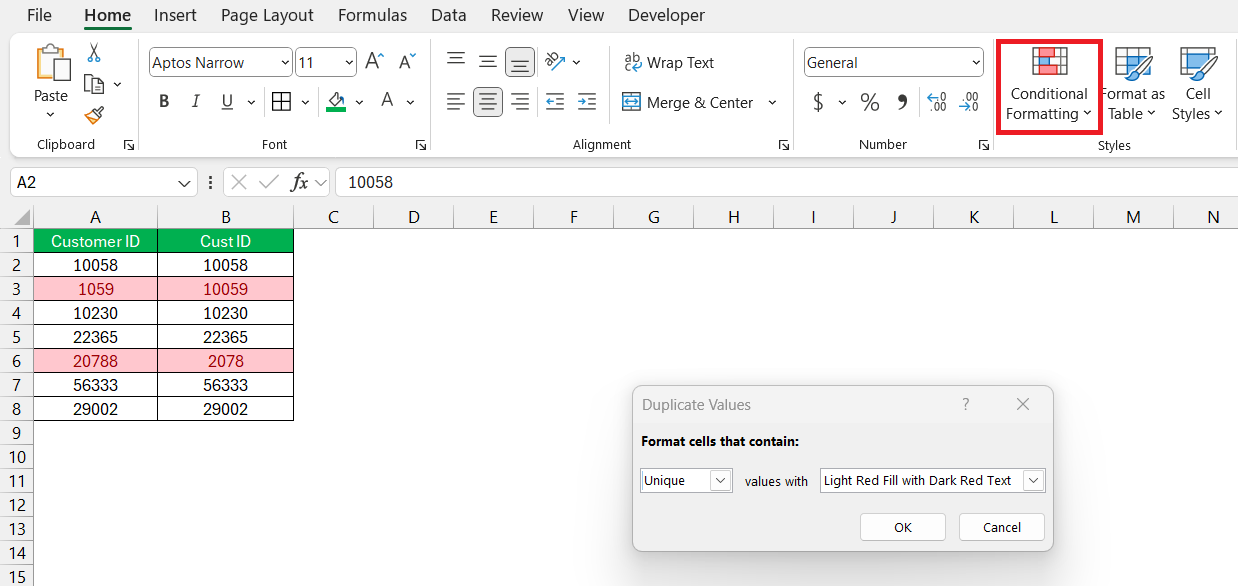Open the General number format dropdown
This screenshot has width=1238, height=586.
[976, 62]
